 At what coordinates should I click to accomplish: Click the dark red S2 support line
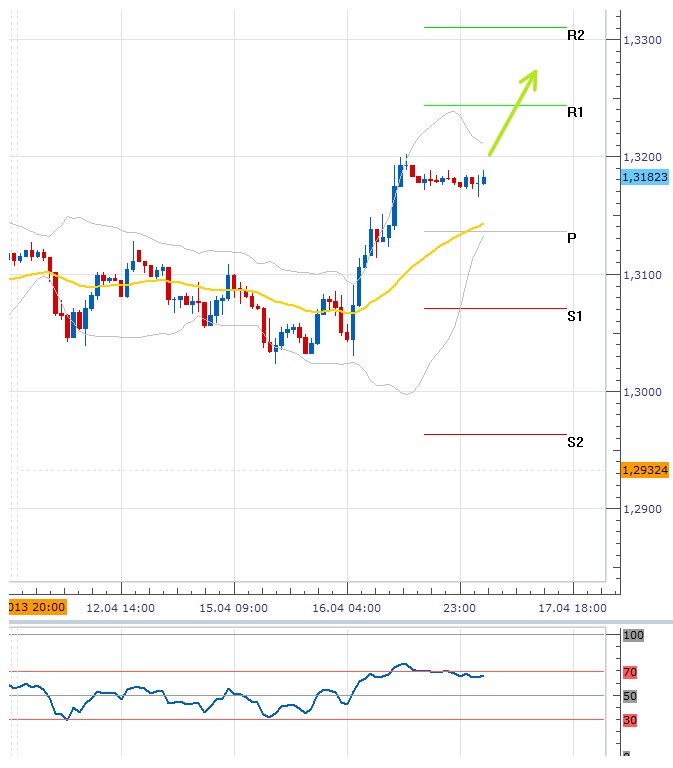495,434
